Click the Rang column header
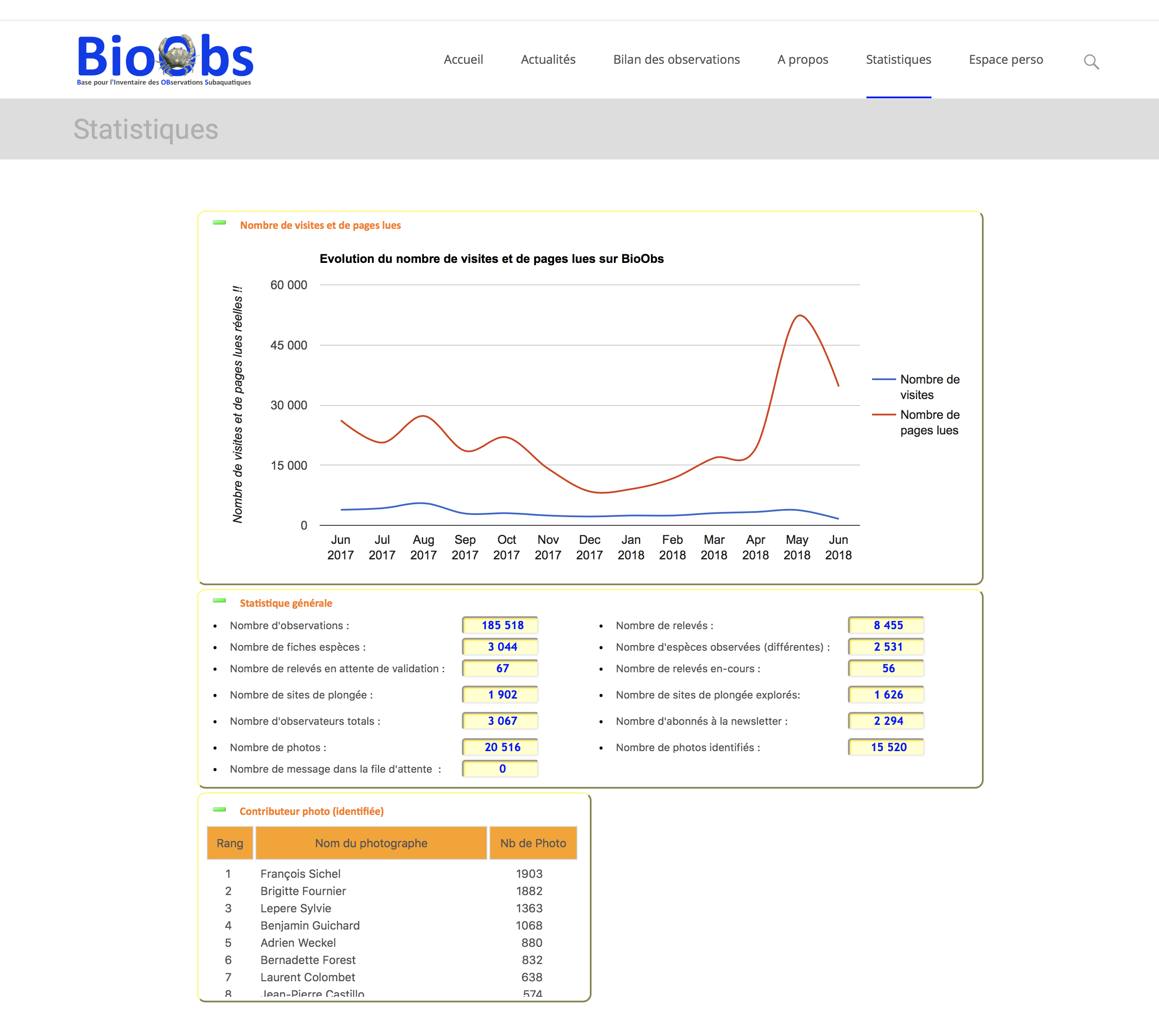The image size is (1159, 1036). click(230, 843)
